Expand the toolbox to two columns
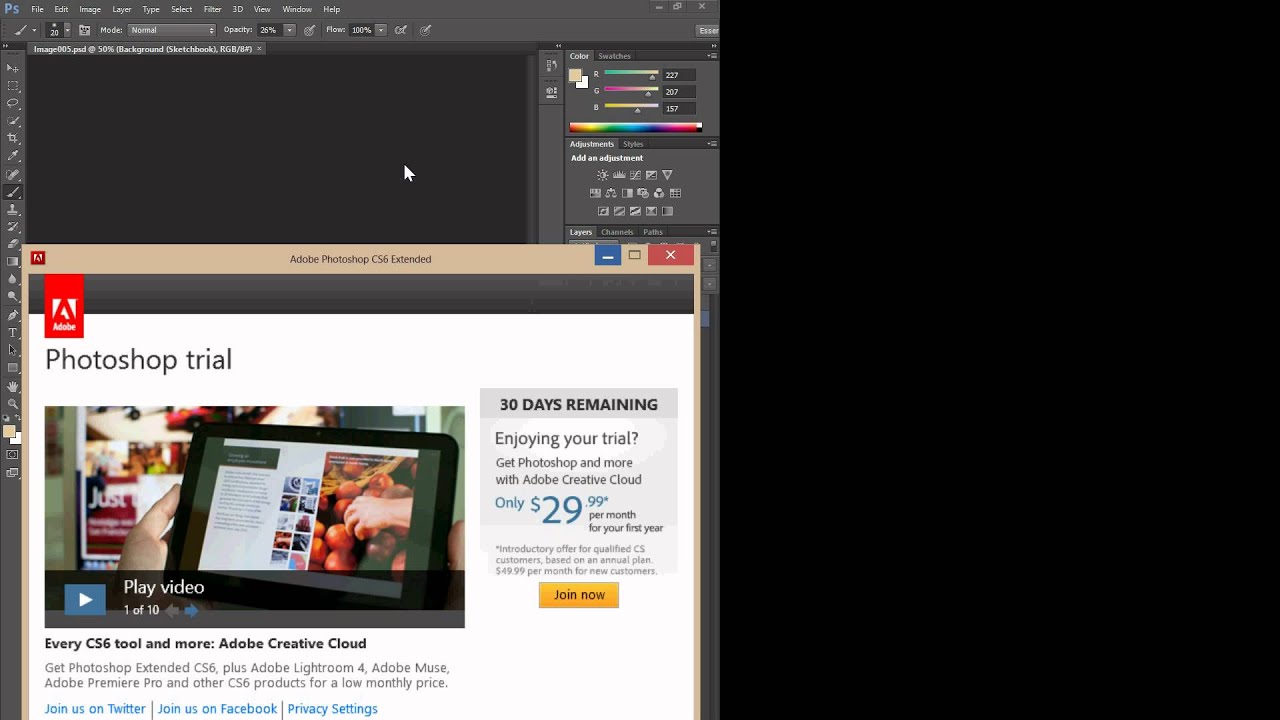This screenshot has height=720, width=1280. click(5, 47)
